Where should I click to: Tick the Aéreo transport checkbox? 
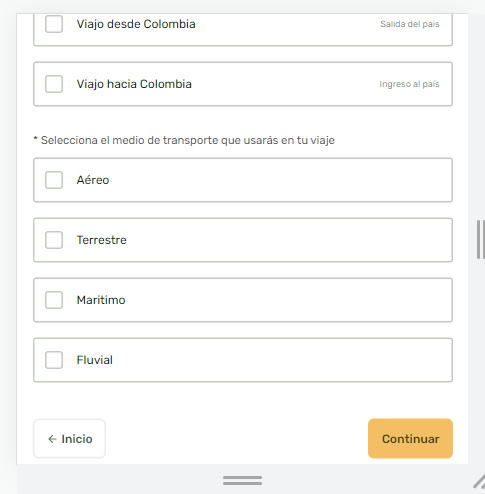tap(54, 180)
